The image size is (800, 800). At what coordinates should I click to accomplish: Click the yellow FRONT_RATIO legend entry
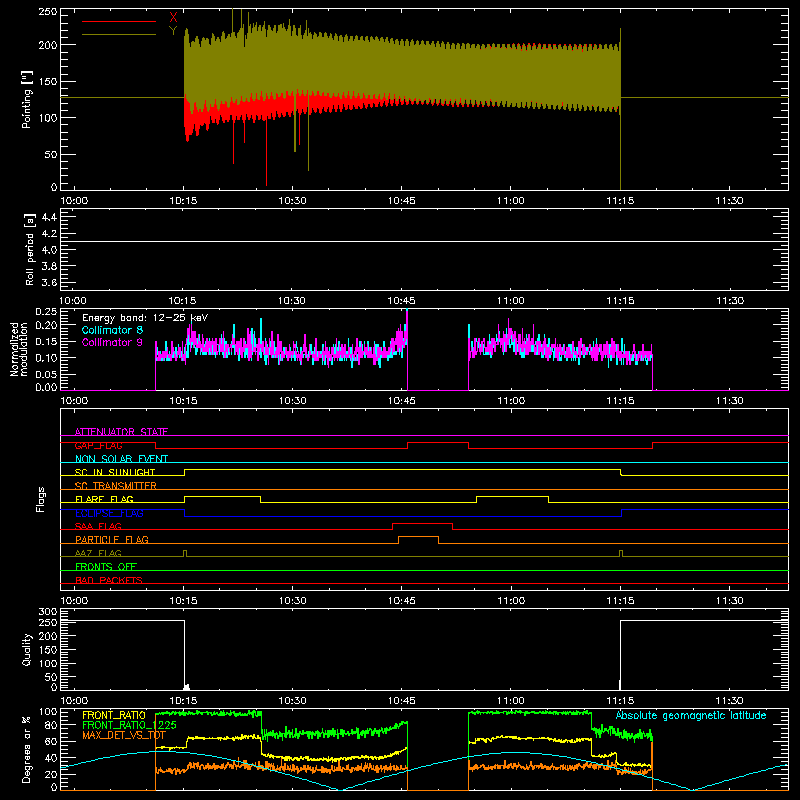(114, 715)
